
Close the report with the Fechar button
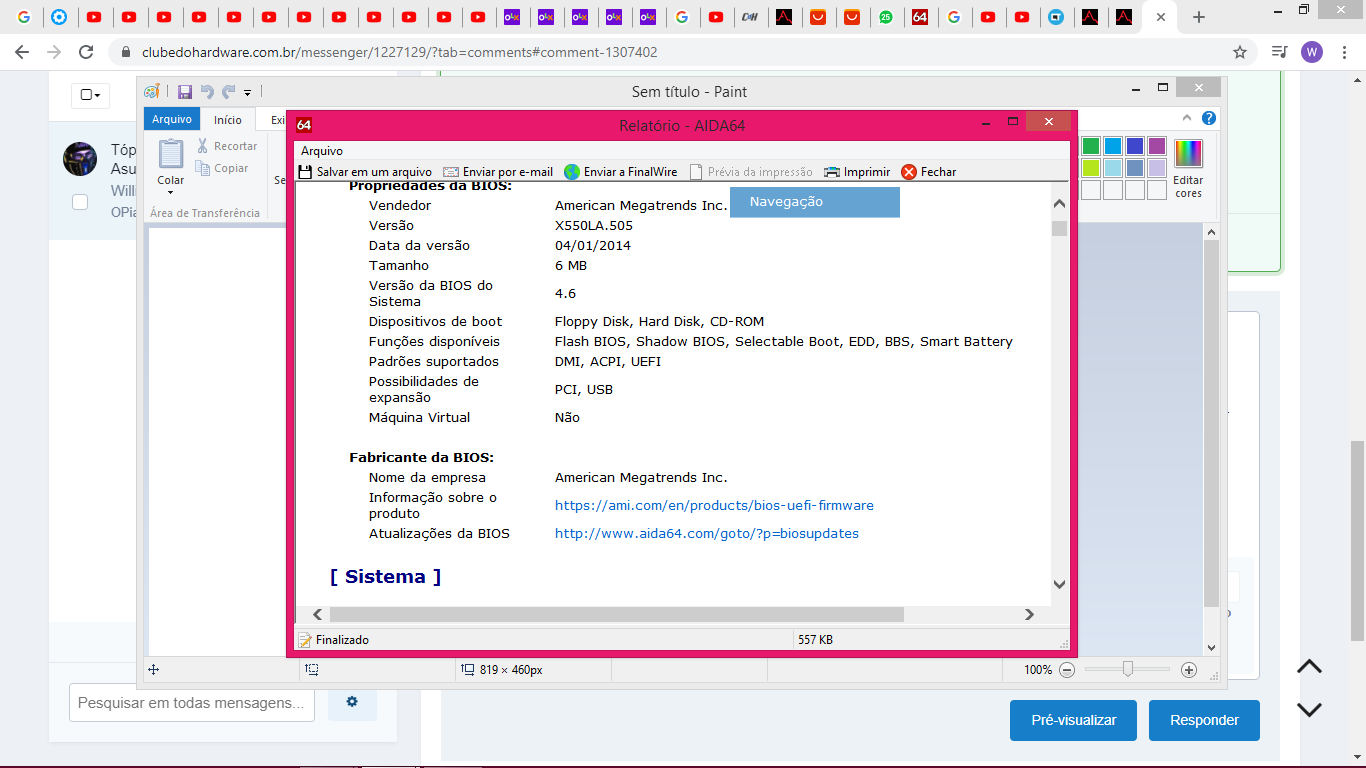tap(929, 172)
